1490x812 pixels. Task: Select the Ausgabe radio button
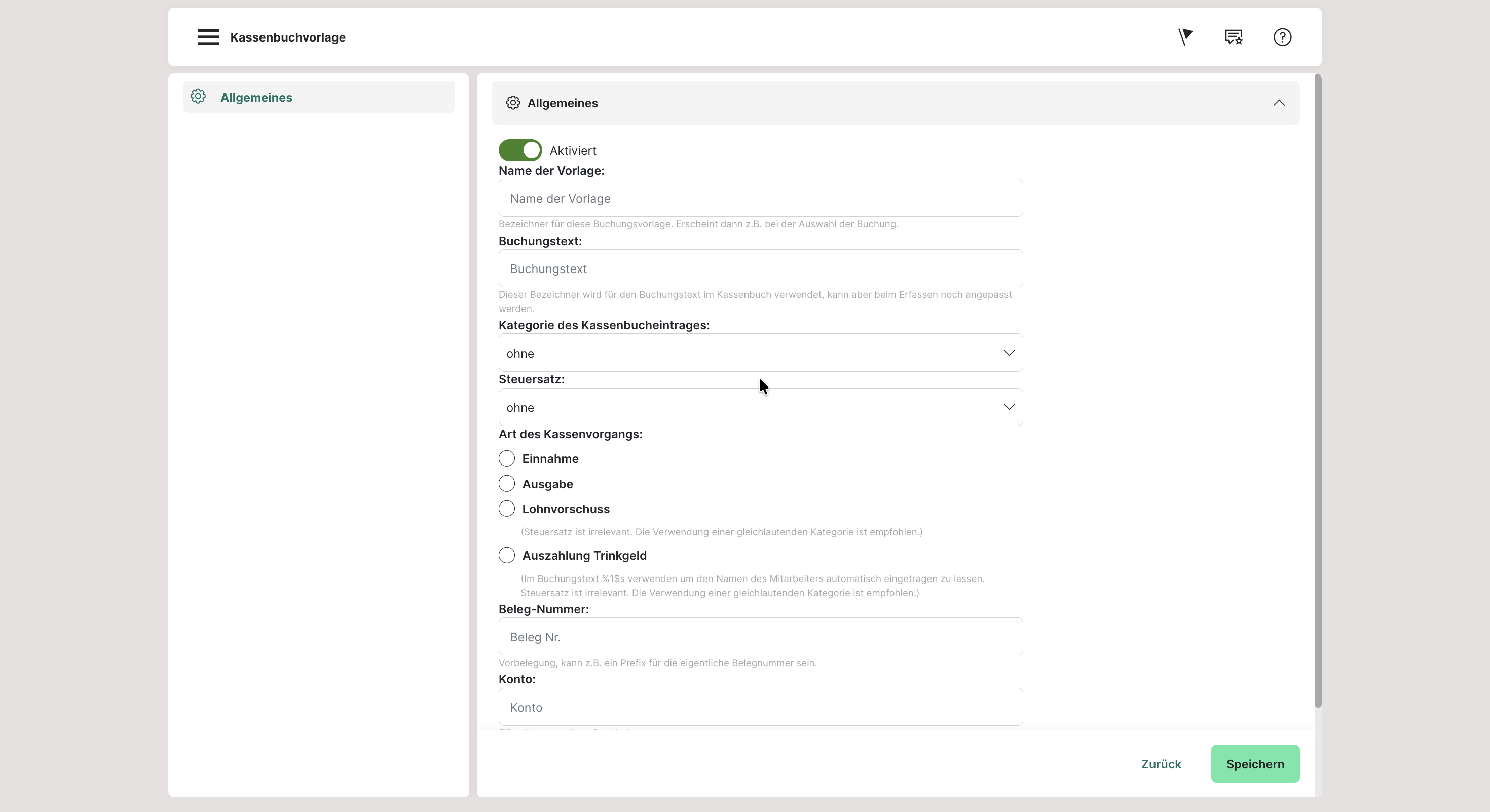[507, 483]
